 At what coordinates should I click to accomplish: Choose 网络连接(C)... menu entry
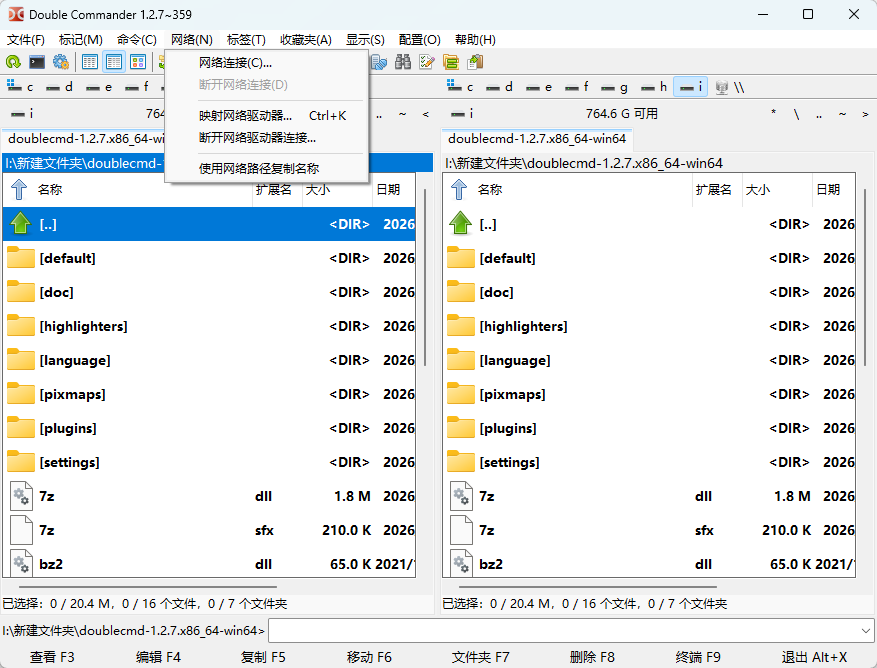(x=267, y=62)
